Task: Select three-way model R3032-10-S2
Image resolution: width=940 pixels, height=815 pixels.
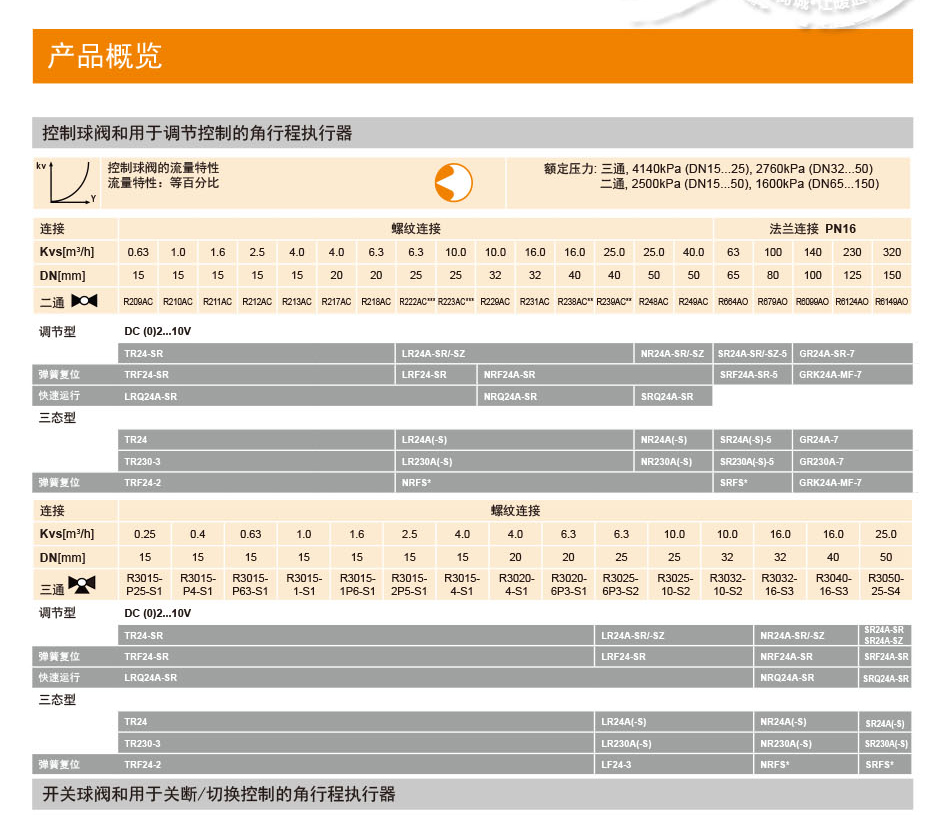Action: click(727, 585)
